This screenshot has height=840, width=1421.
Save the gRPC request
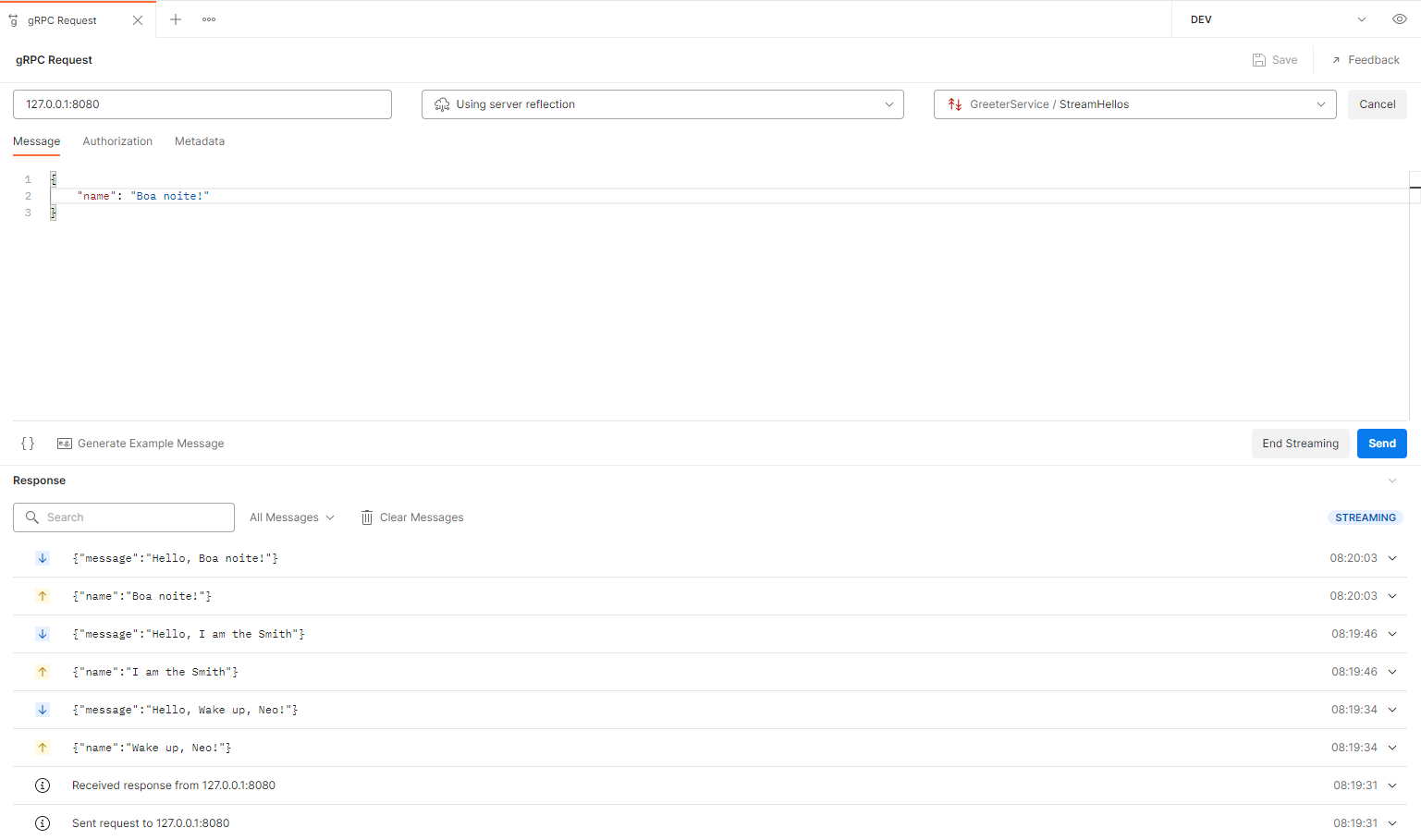tap(1275, 60)
